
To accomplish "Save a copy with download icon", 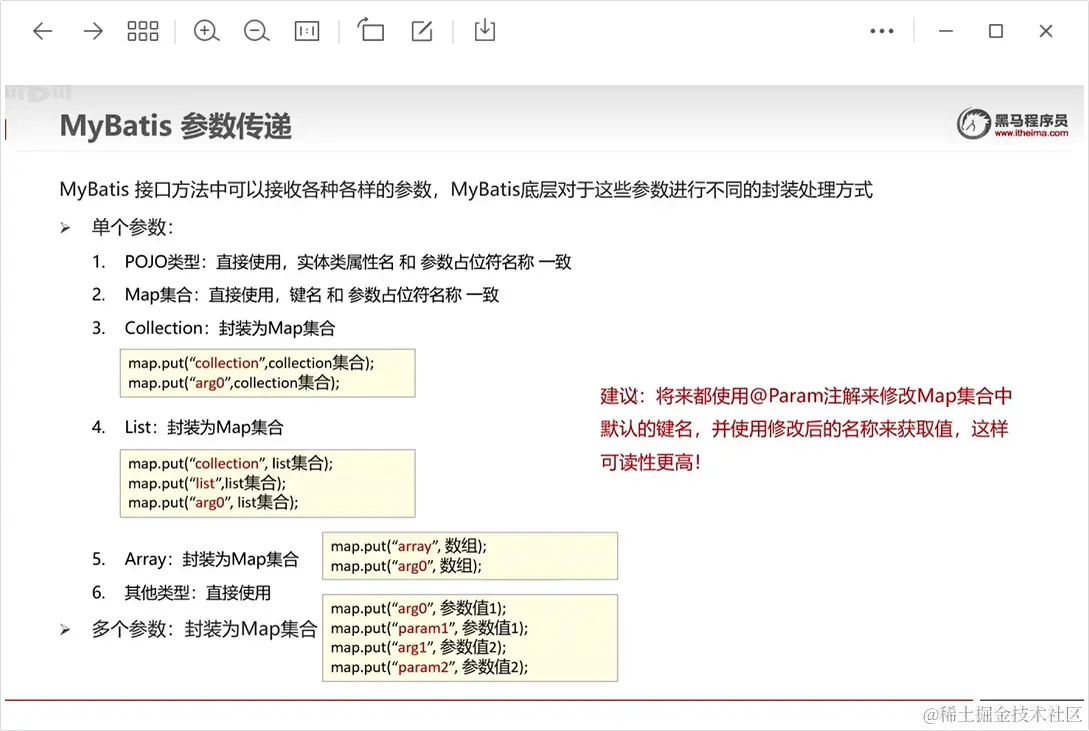I will [x=485, y=31].
